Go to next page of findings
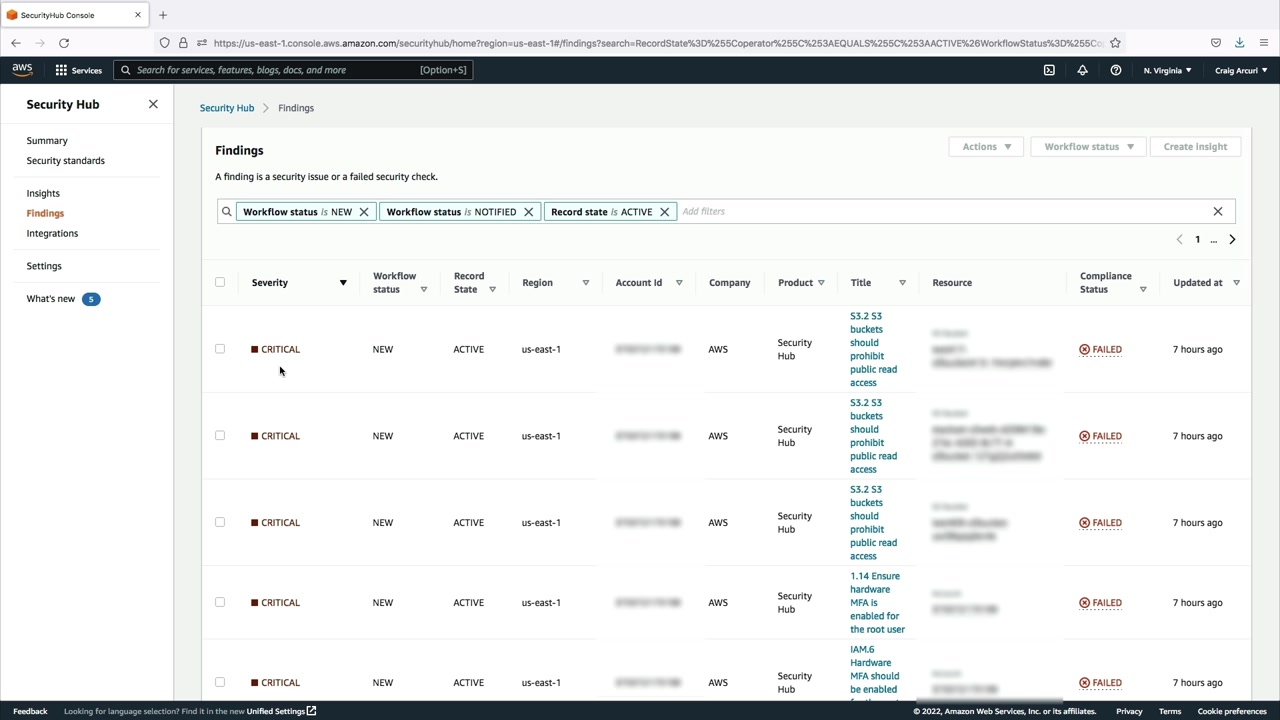Image resolution: width=1280 pixels, height=720 pixels. (1232, 240)
